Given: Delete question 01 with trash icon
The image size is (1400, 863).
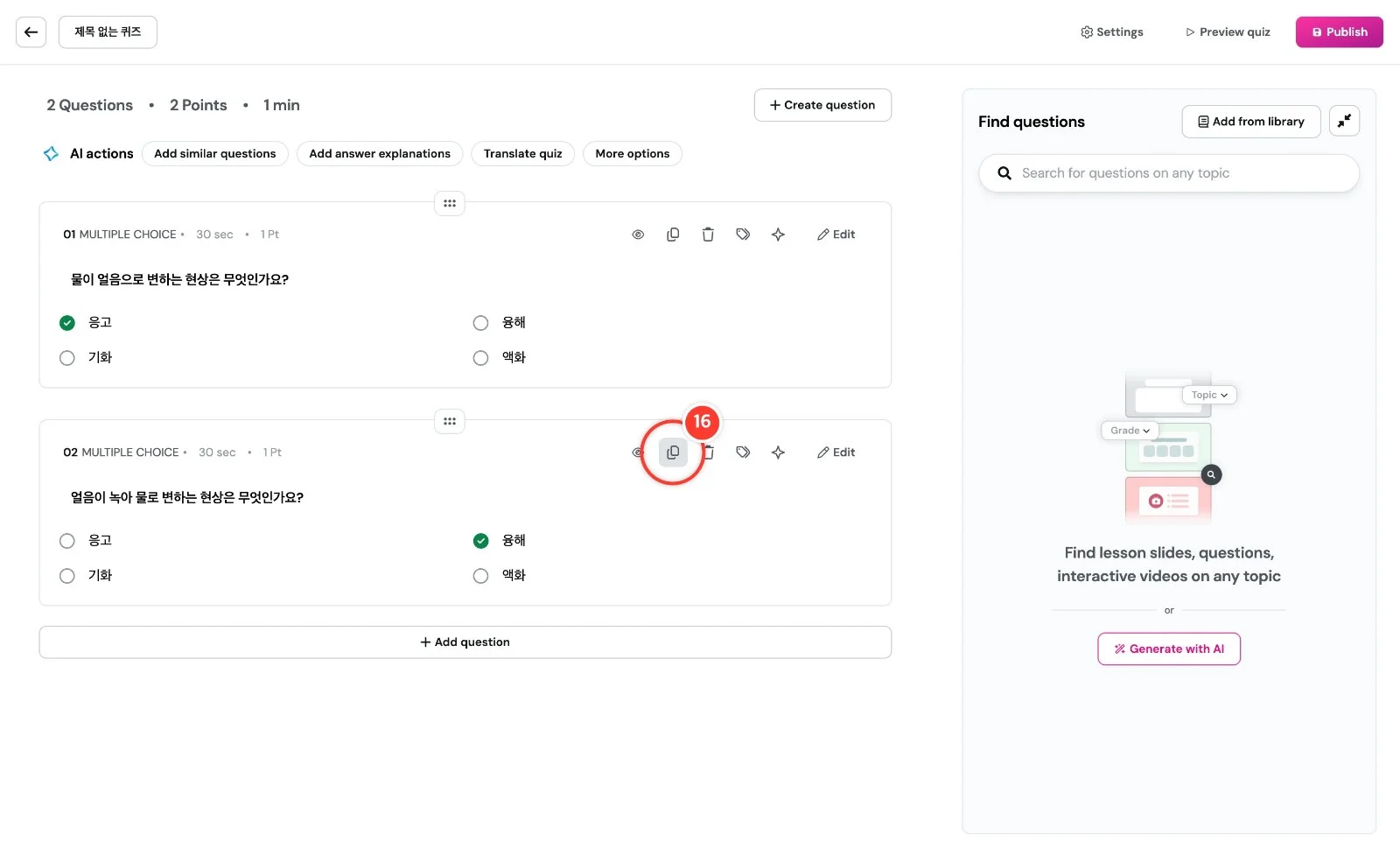Looking at the screenshot, I should tap(708, 235).
